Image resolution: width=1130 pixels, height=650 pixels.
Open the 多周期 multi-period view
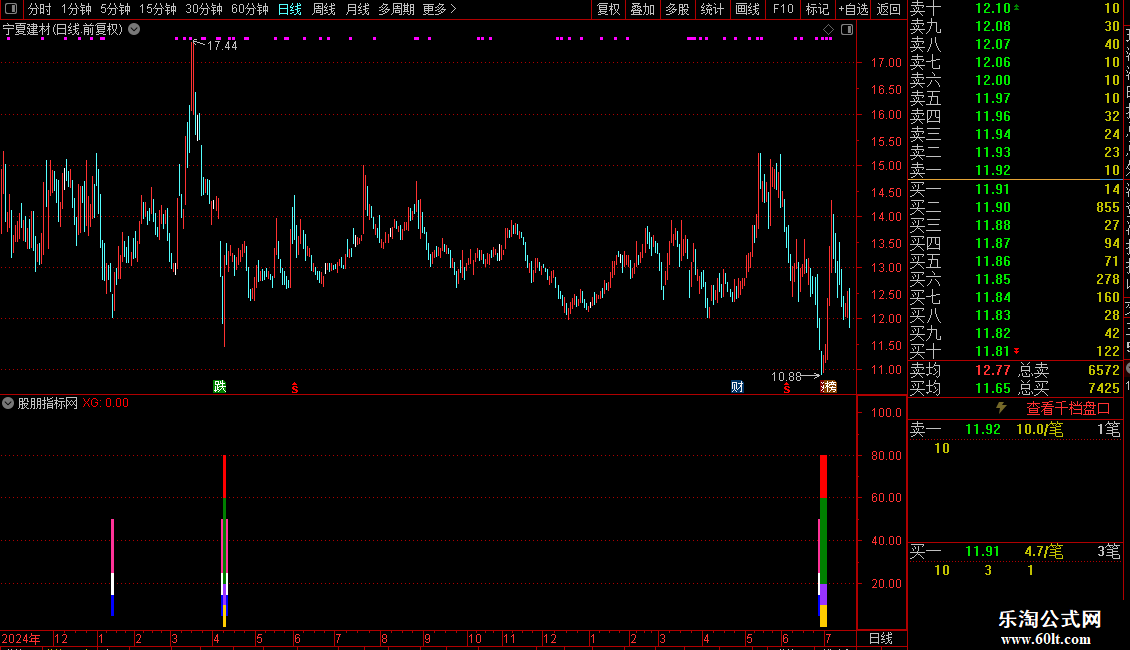[396, 9]
